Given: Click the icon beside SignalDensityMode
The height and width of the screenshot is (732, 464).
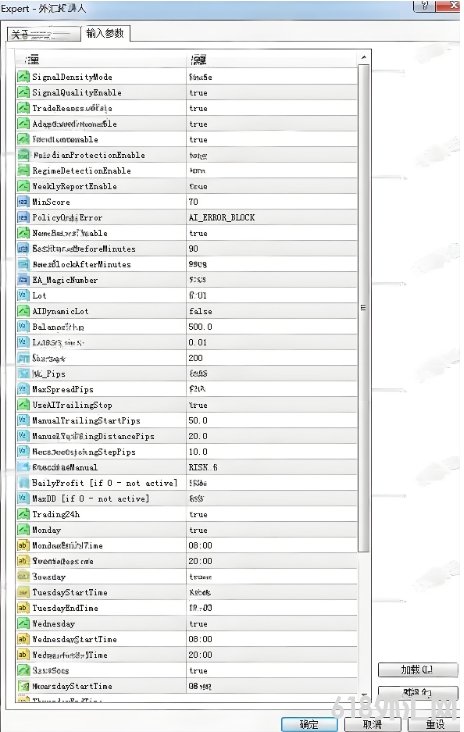Looking at the screenshot, I should (x=23, y=77).
